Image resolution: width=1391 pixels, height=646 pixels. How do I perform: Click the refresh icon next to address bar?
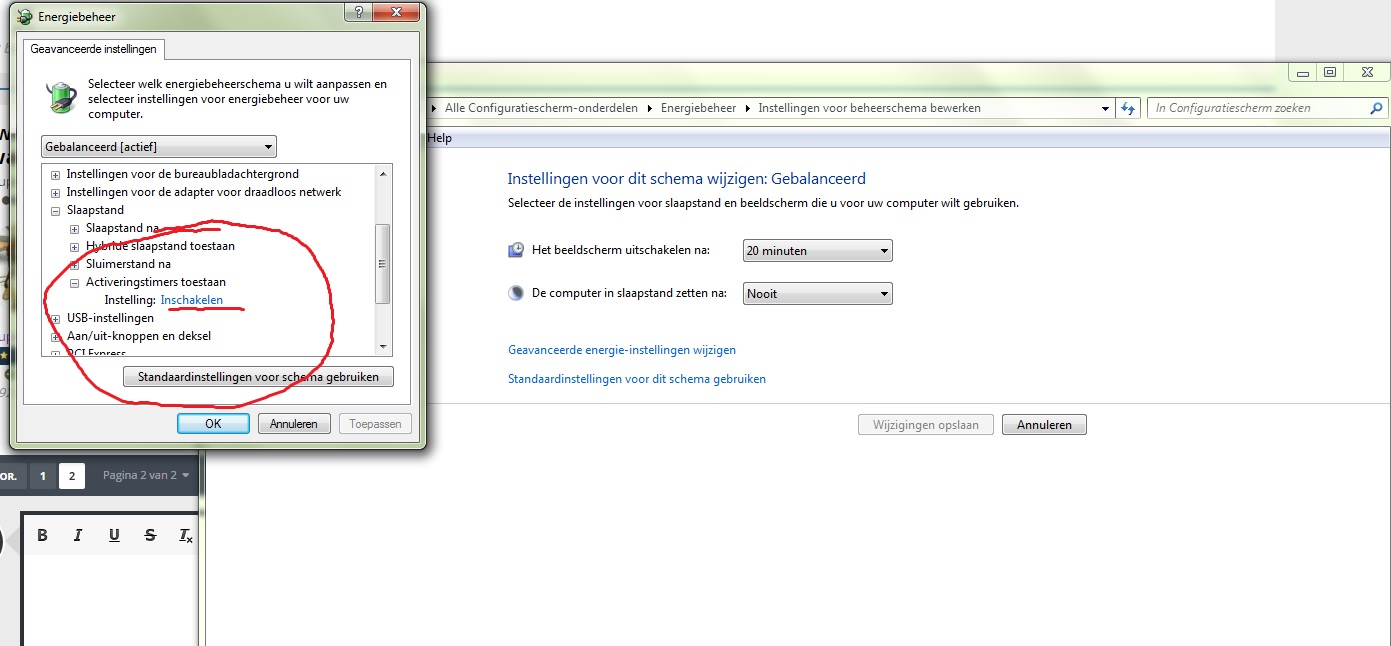pyautogui.click(x=1129, y=108)
